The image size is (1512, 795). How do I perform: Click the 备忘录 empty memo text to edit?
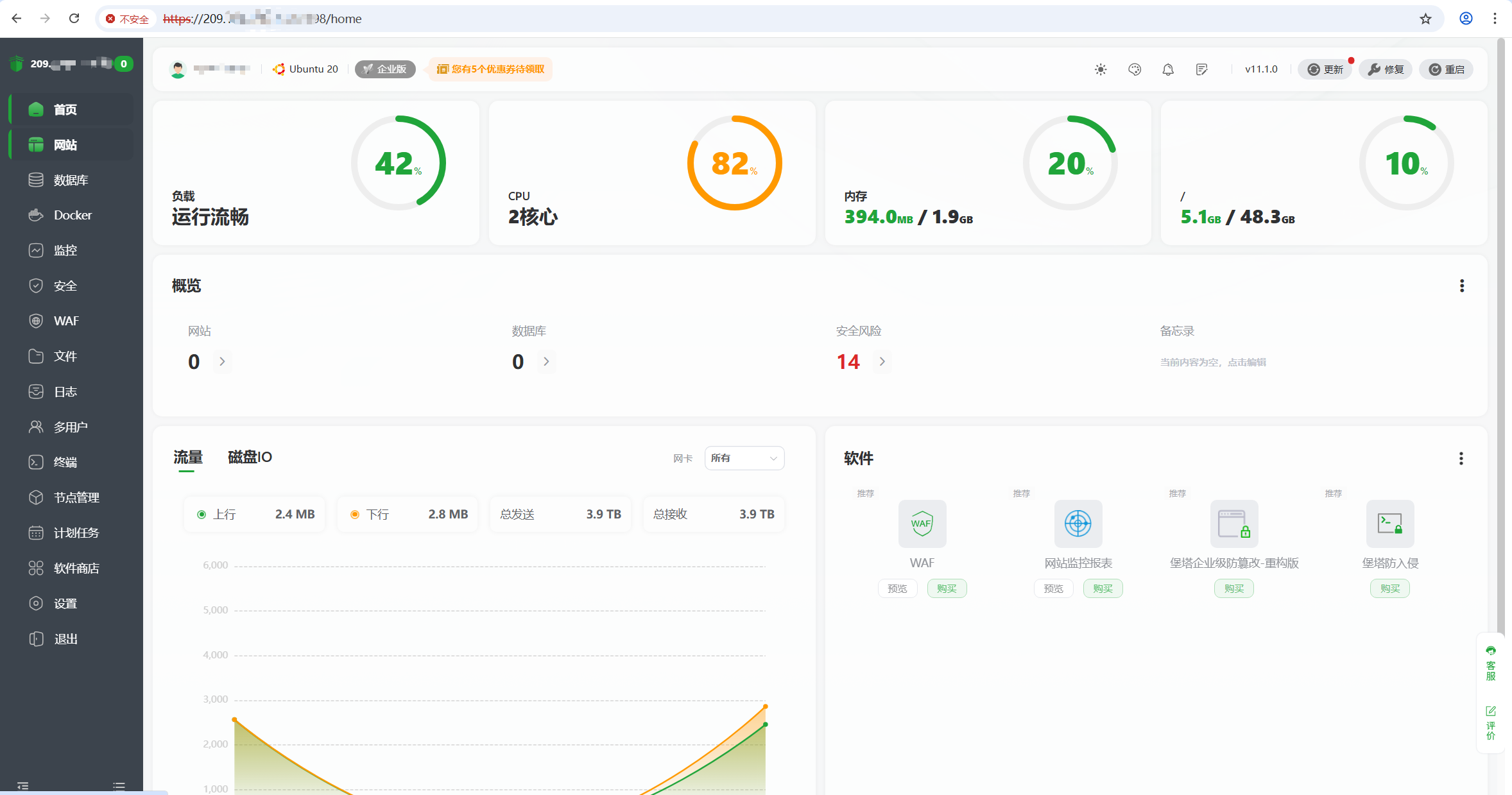coord(1212,363)
